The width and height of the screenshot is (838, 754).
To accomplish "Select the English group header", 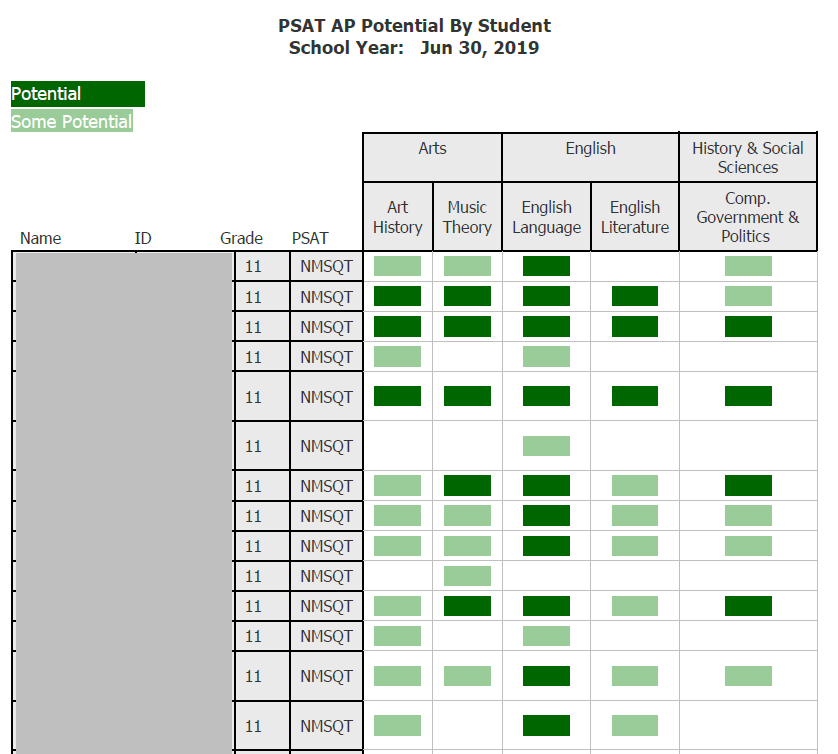I will coord(591,157).
